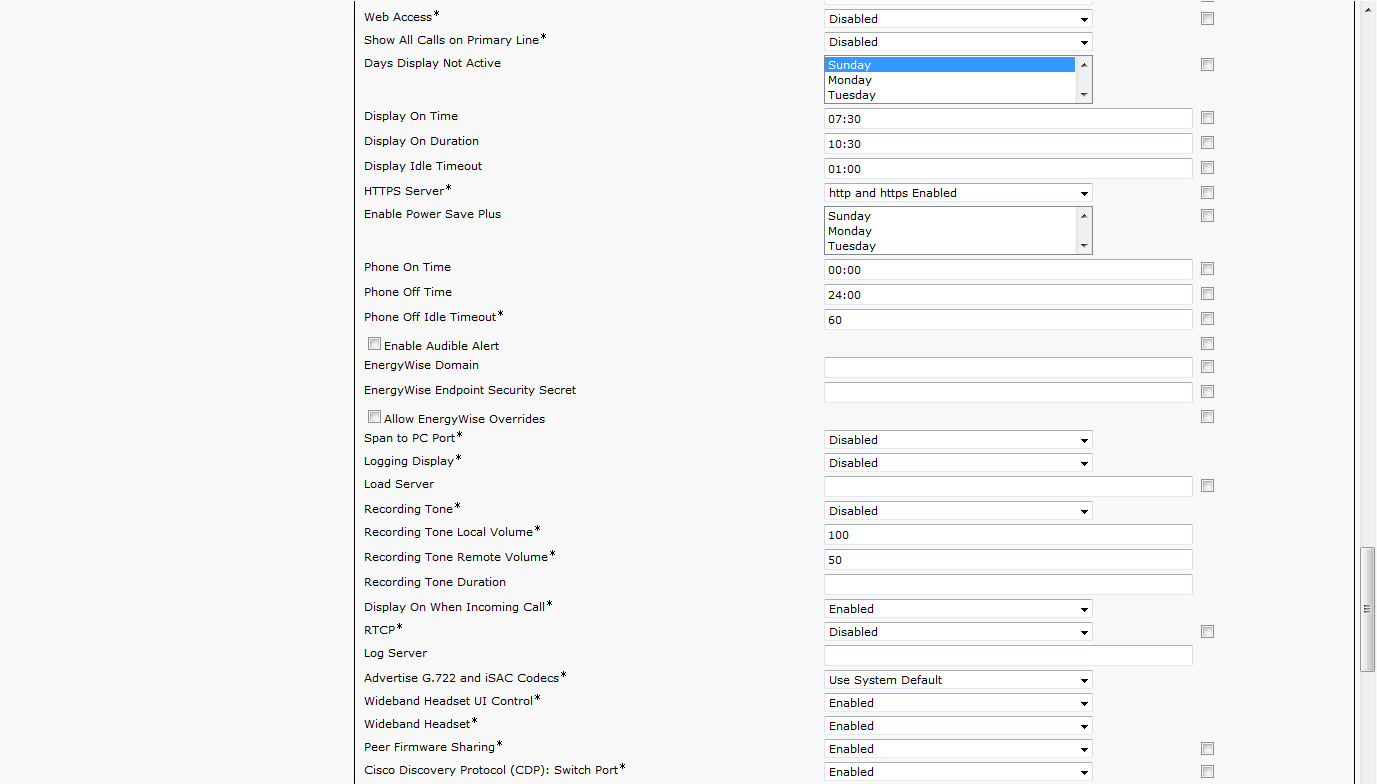Open the HTTPS Server dropdown

click(x=957, y=193)
